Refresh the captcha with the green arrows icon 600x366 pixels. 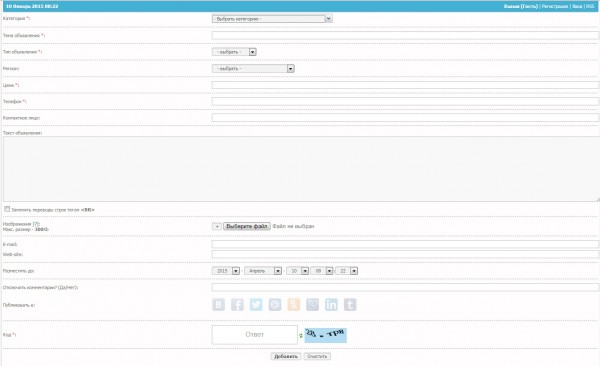coord(301,336)
